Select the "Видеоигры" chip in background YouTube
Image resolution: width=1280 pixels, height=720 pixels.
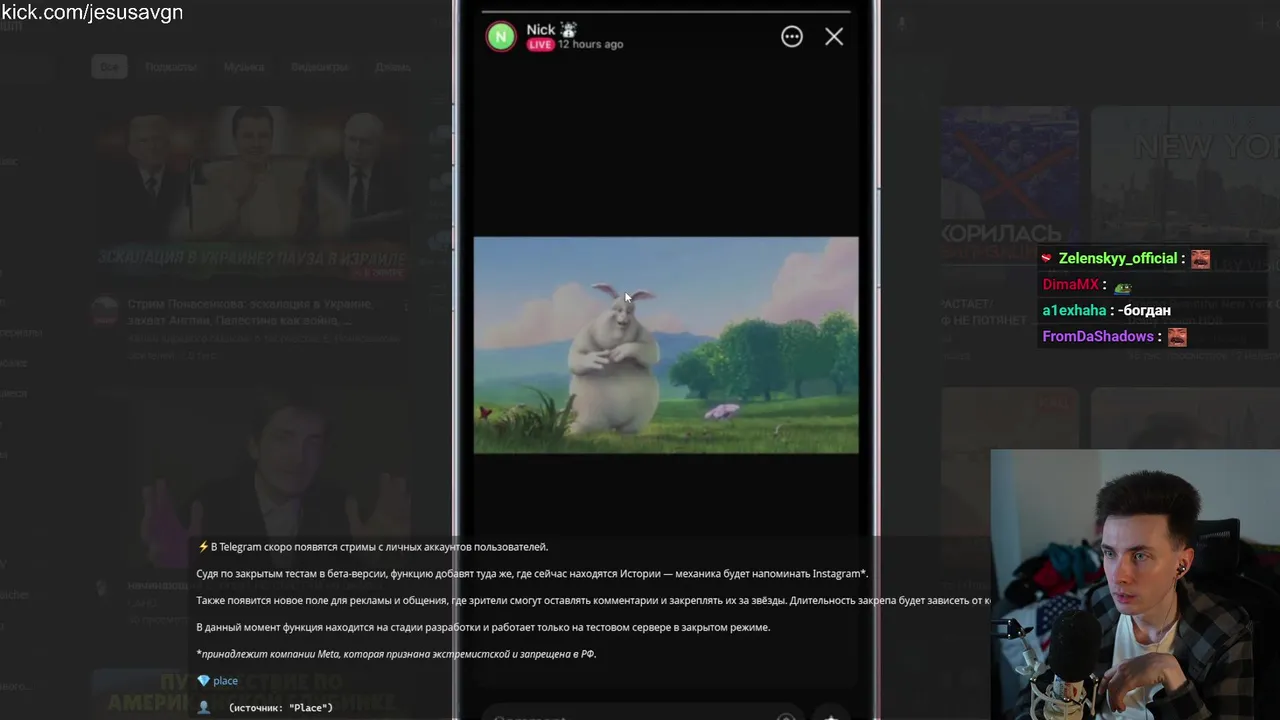319,67
